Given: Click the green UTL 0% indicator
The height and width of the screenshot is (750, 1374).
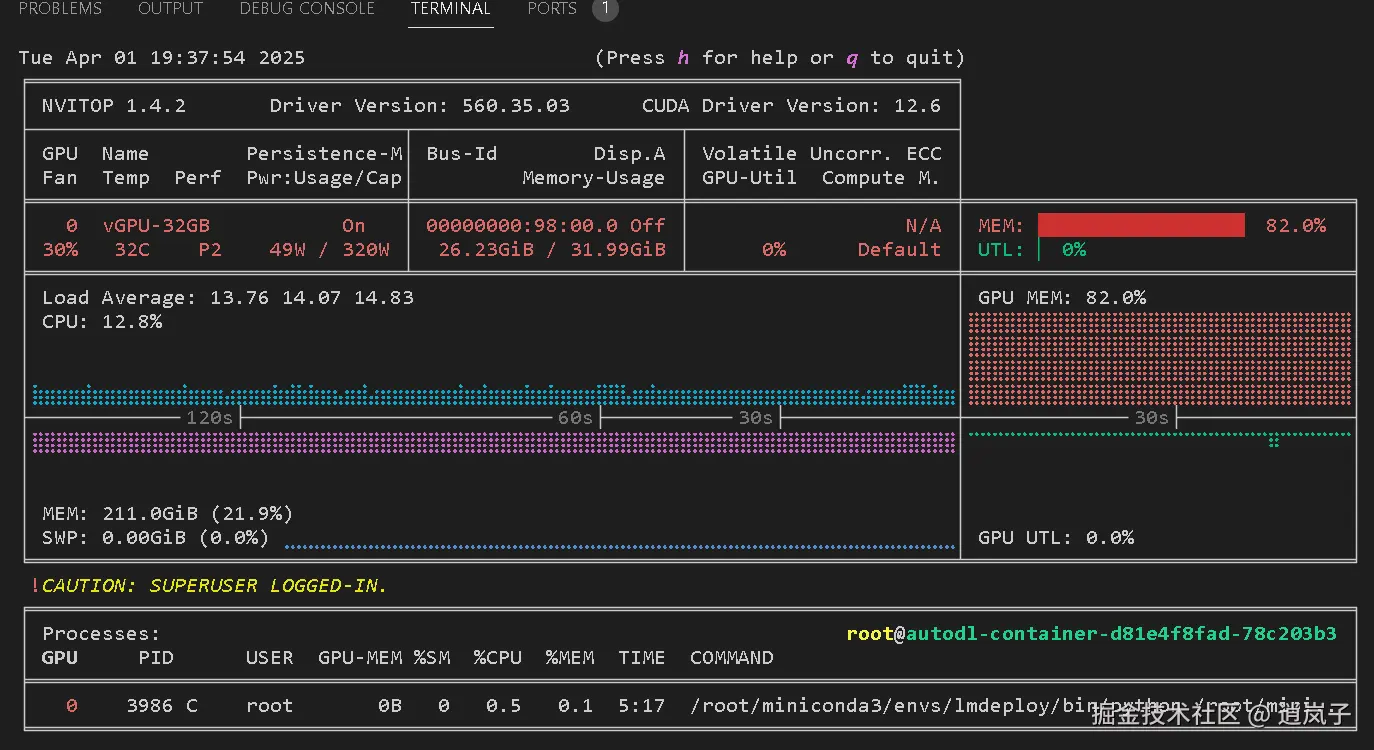Looking at the screenshot, I should coord(1073,250).
